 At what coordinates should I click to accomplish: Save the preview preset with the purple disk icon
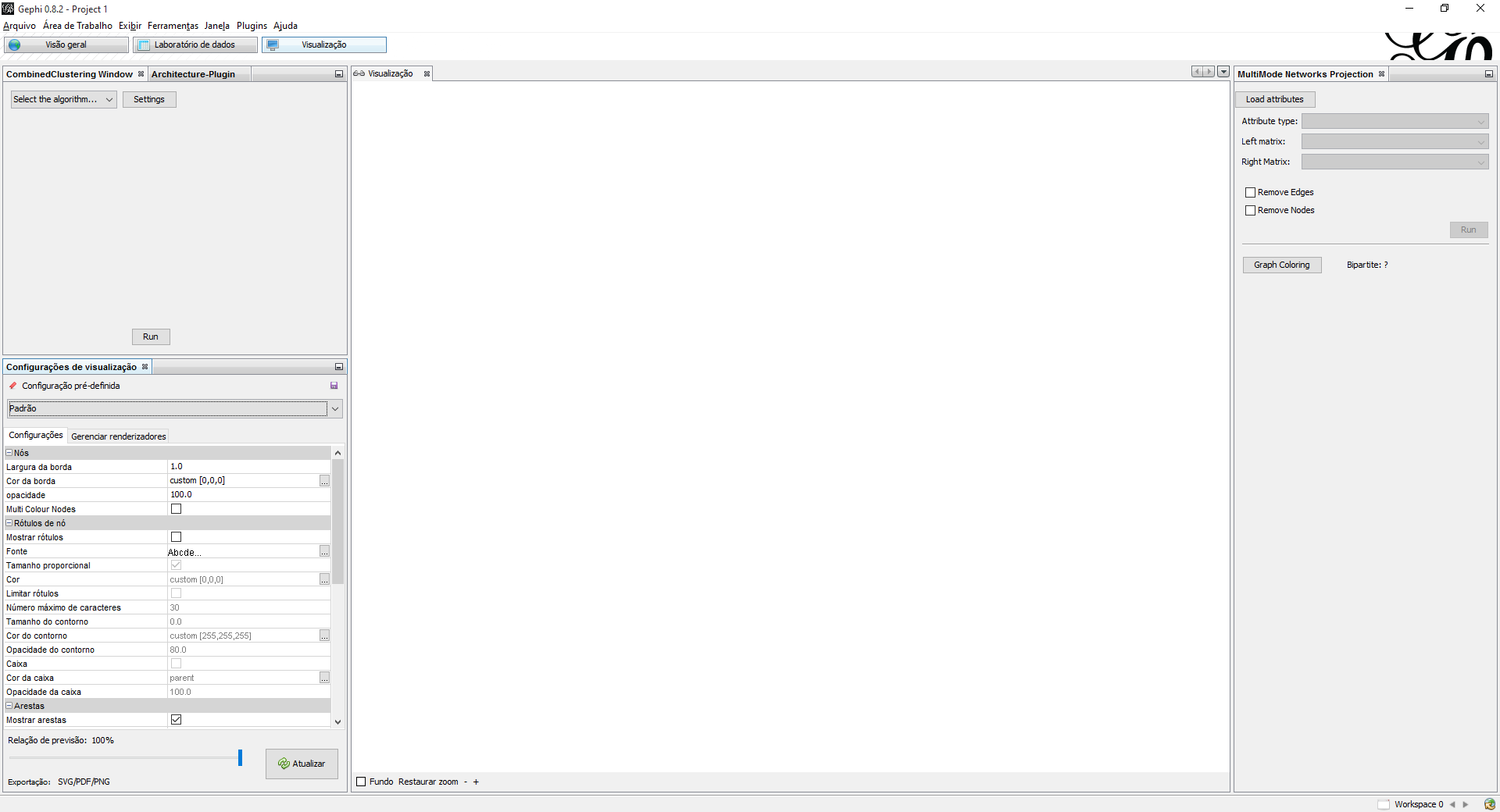334,386
